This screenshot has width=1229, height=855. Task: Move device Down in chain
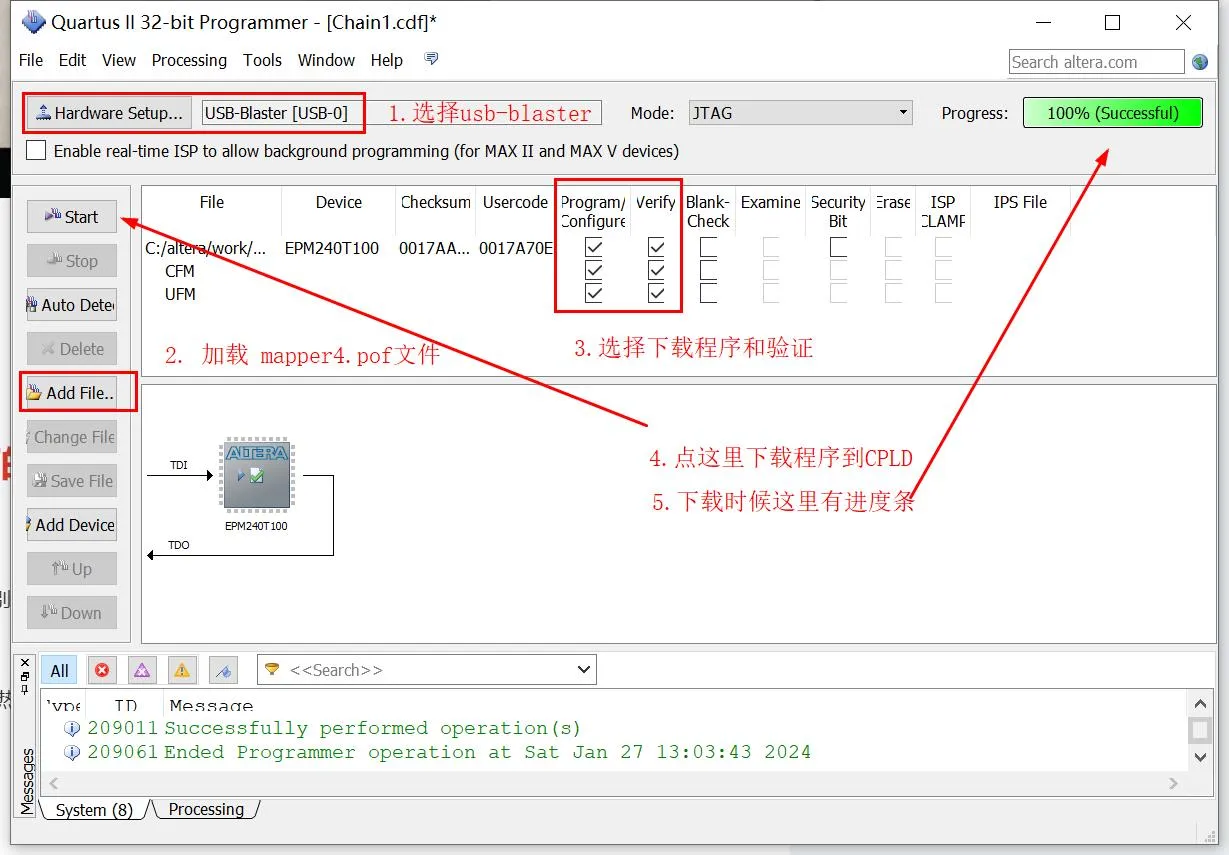click(x=72, y=613)
